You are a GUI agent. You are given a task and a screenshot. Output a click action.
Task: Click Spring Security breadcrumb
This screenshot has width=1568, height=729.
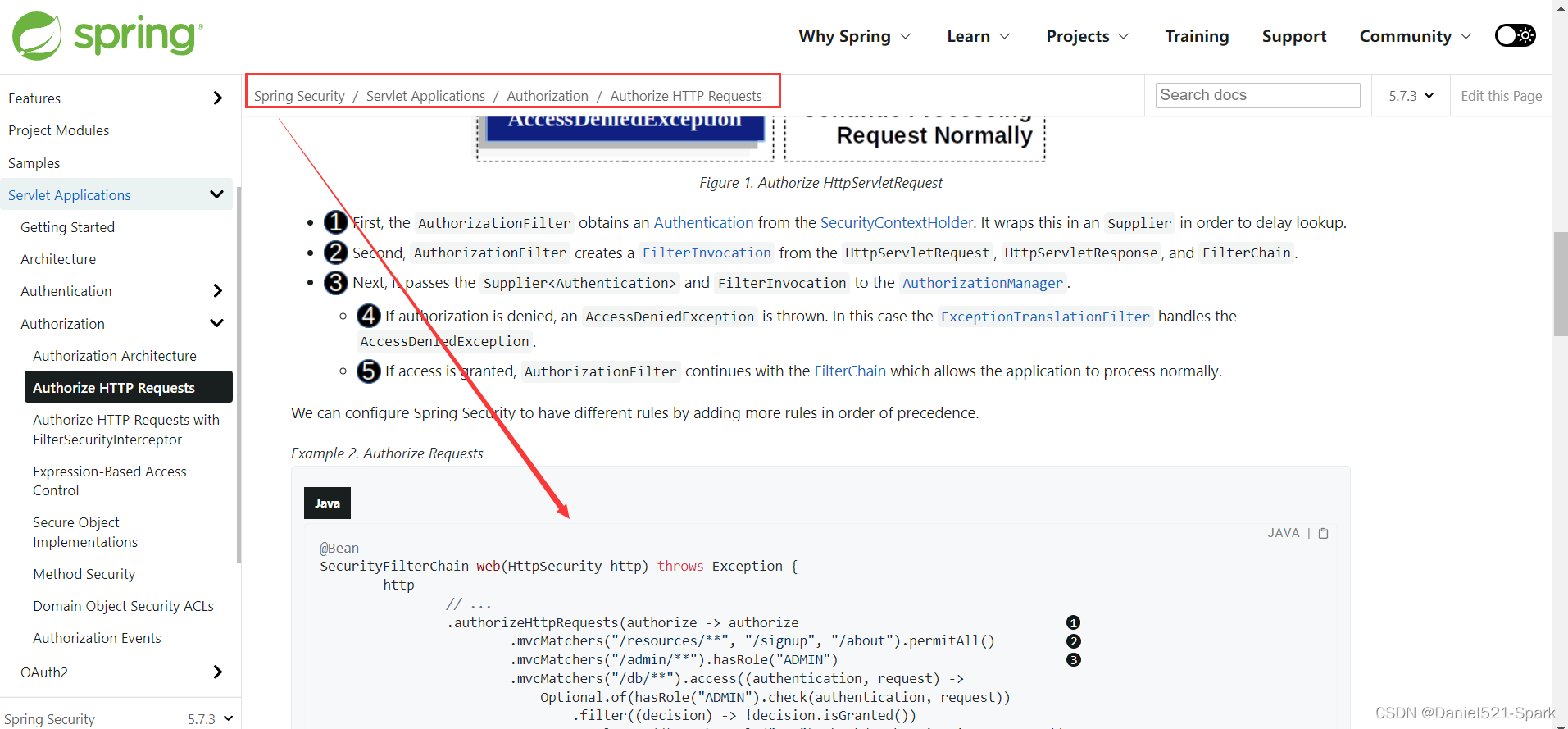[299, 96]
